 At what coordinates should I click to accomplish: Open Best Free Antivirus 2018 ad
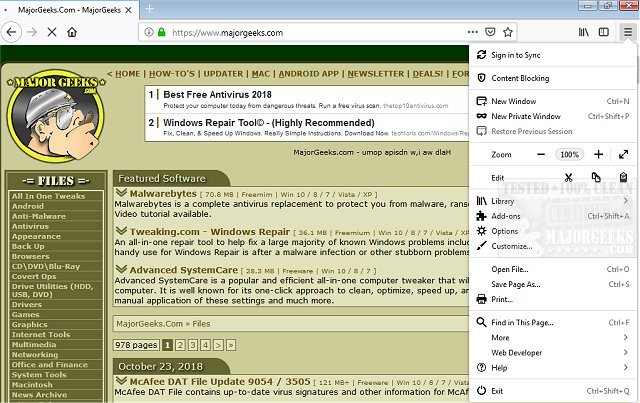[x=217, y=95]
